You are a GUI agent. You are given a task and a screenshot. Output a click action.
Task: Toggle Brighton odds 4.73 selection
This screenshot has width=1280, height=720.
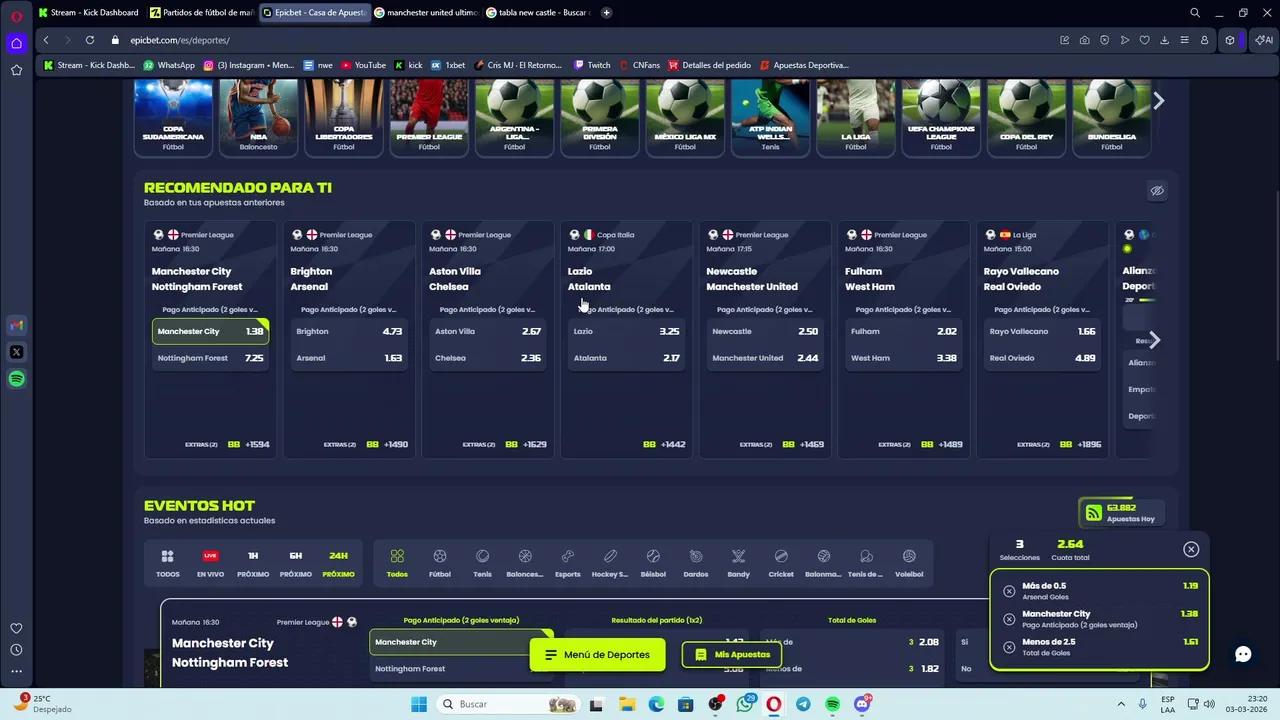point(349,331)
